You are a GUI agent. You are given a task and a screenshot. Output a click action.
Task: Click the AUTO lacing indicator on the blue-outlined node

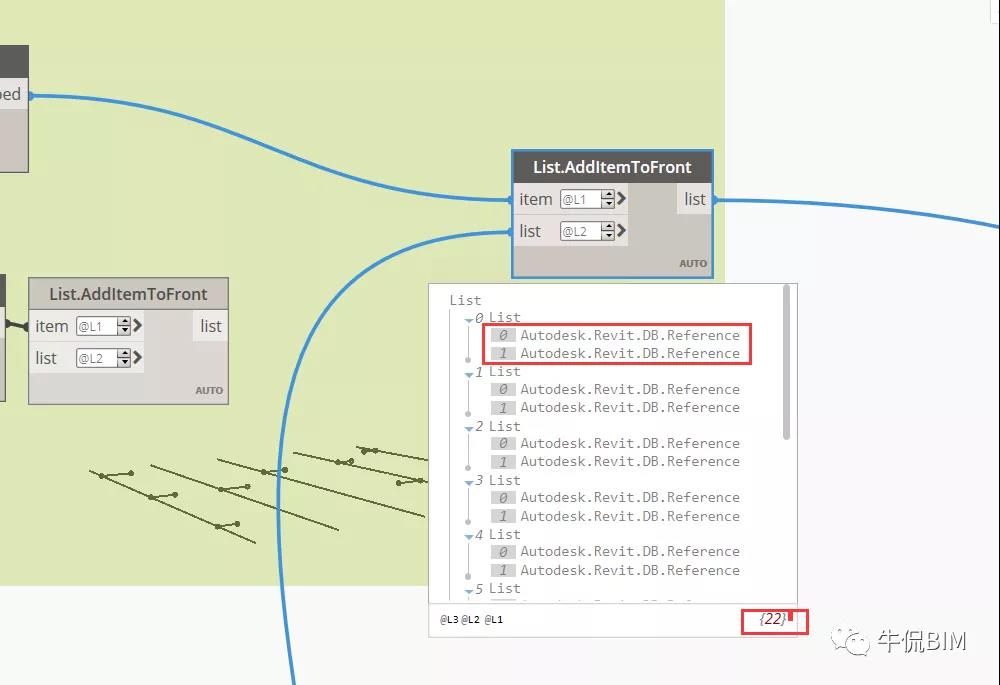tap(693, 264)
